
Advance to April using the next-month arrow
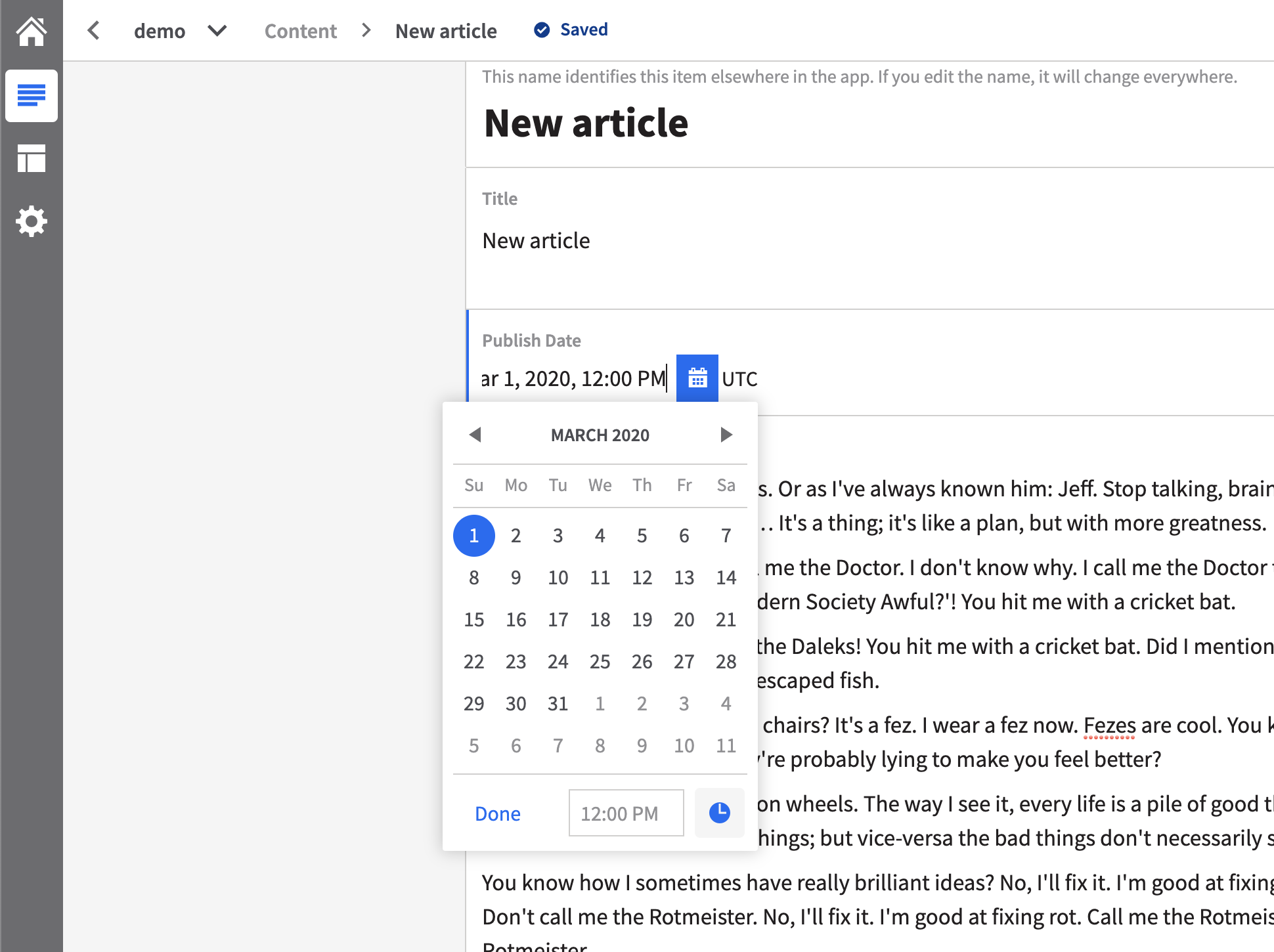pyautogui.click(x=726, y=435)
